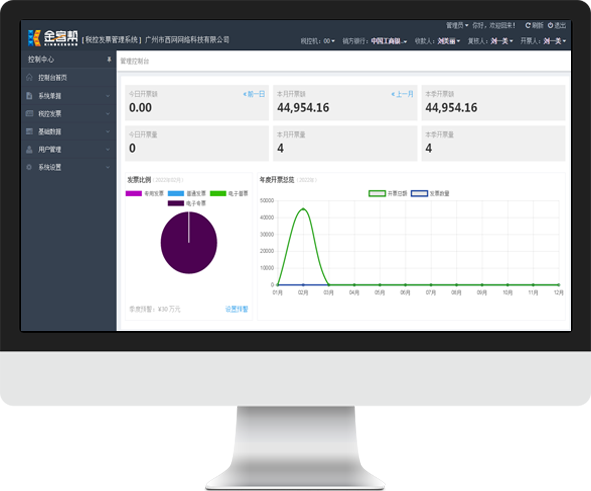Open the 管理员 dropdown

point(457,25)
